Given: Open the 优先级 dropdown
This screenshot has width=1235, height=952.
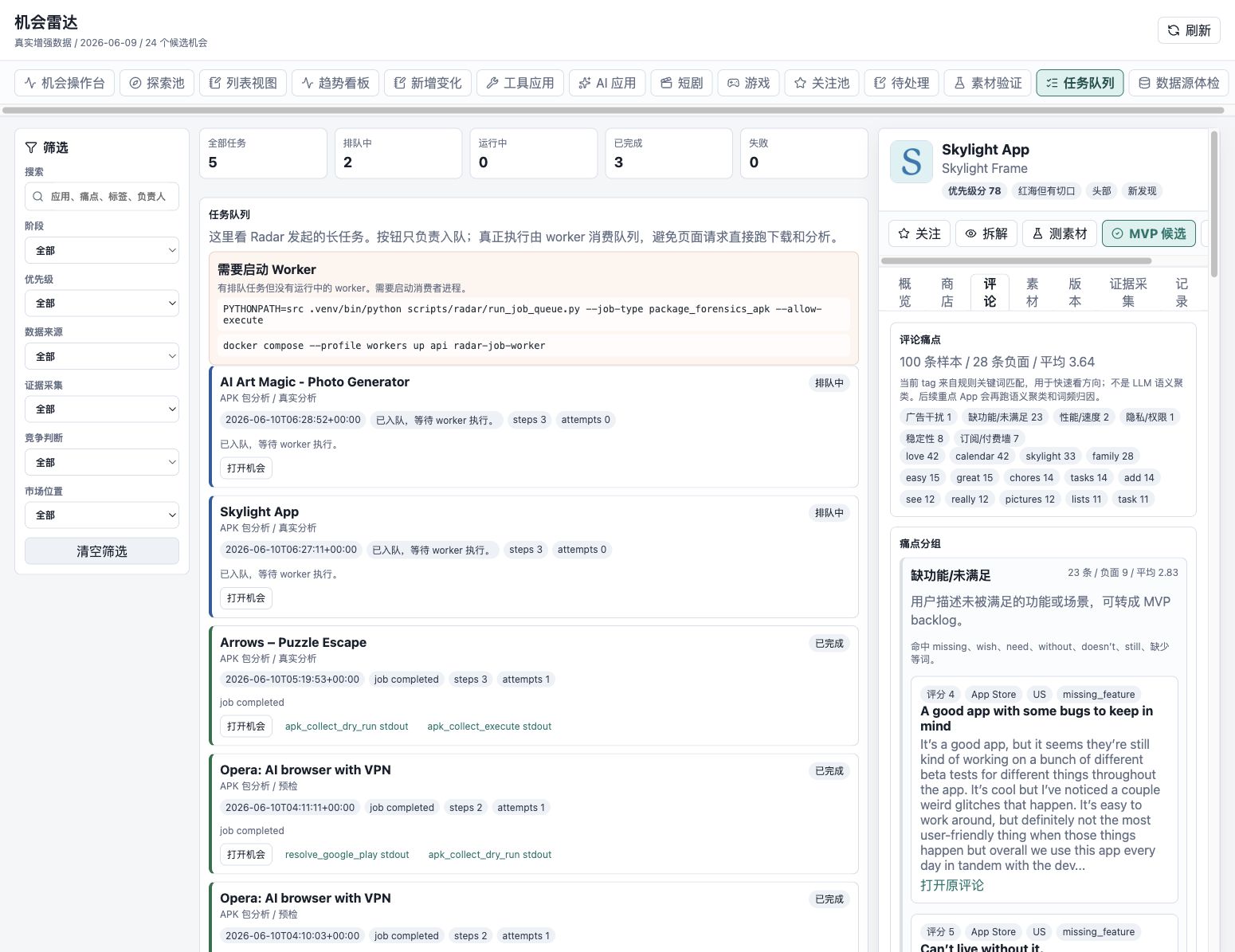Looking at the screenshot, I should coord(102,303).
